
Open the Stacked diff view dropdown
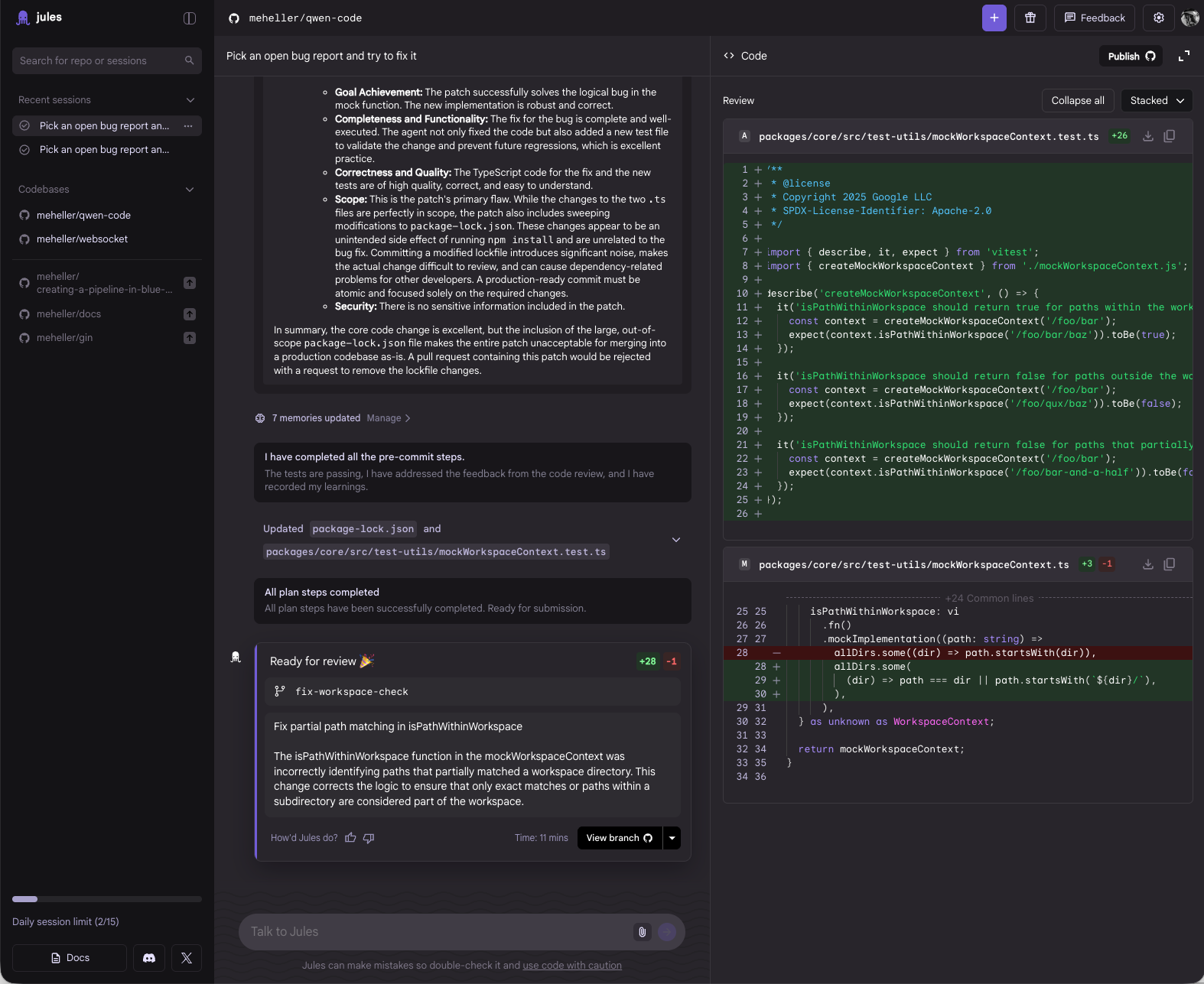point(1156,100)
